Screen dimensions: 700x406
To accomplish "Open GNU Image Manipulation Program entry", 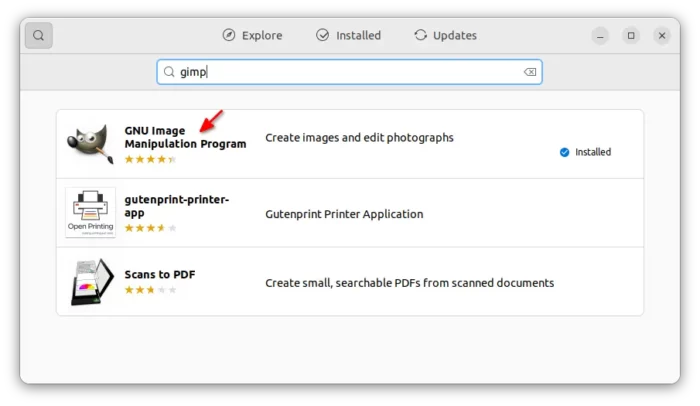I will click(x=350, y=144).
